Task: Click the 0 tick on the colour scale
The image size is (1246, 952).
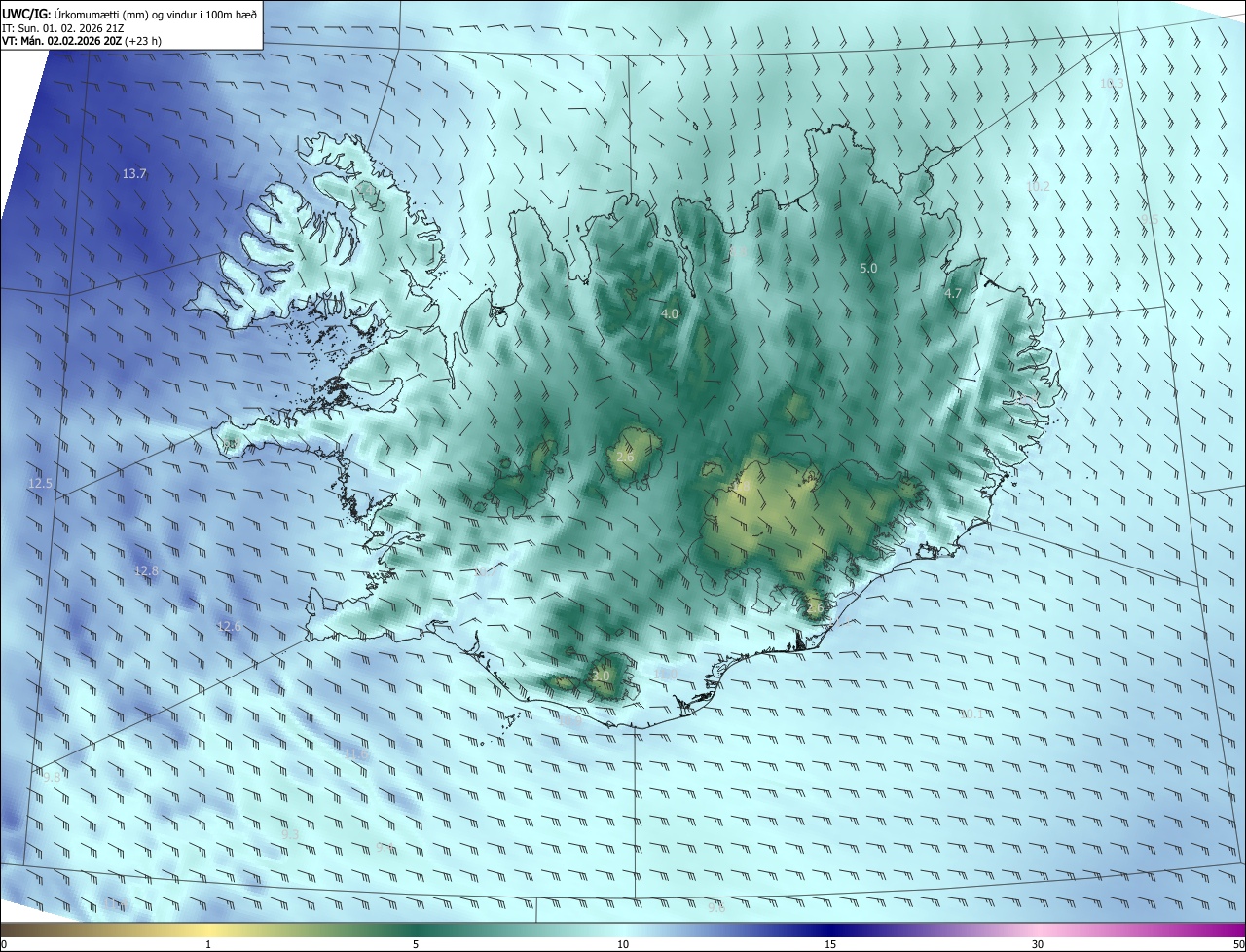Action: [4, 944]
